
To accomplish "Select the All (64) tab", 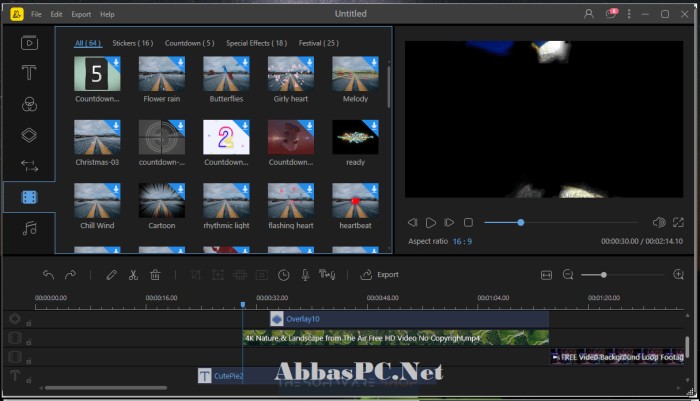I will pyautogui.click(x=88, y=43).
